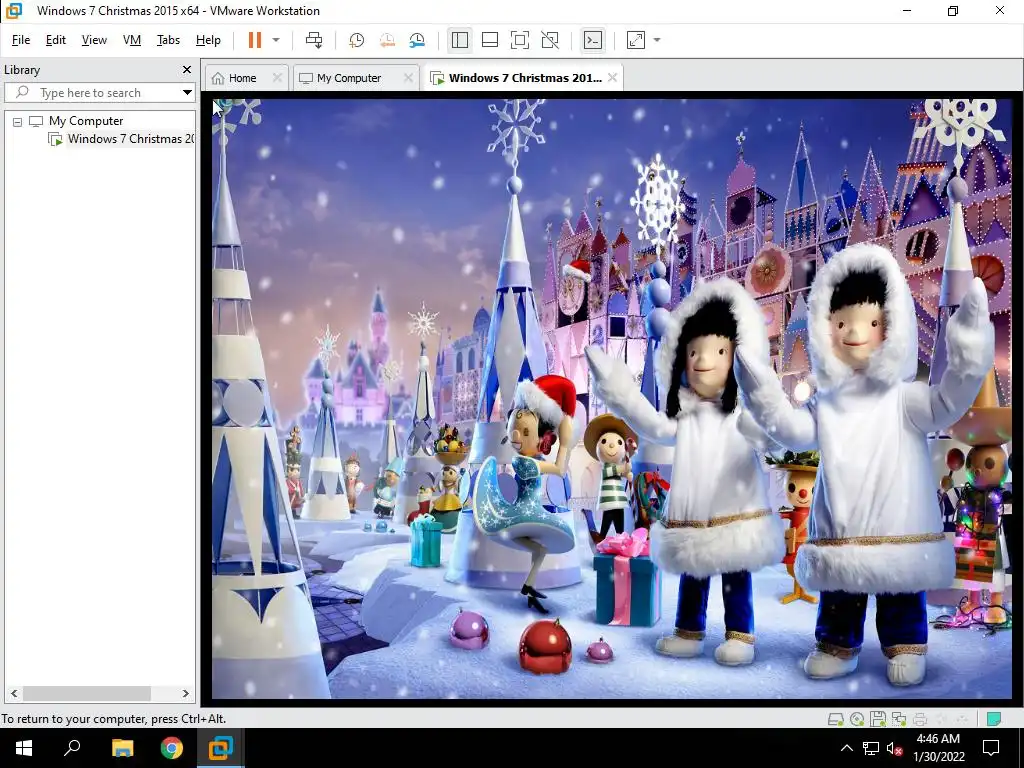Screen dimensions: 1024x768
Task: Open the snapshot manager
Action: 417,40
